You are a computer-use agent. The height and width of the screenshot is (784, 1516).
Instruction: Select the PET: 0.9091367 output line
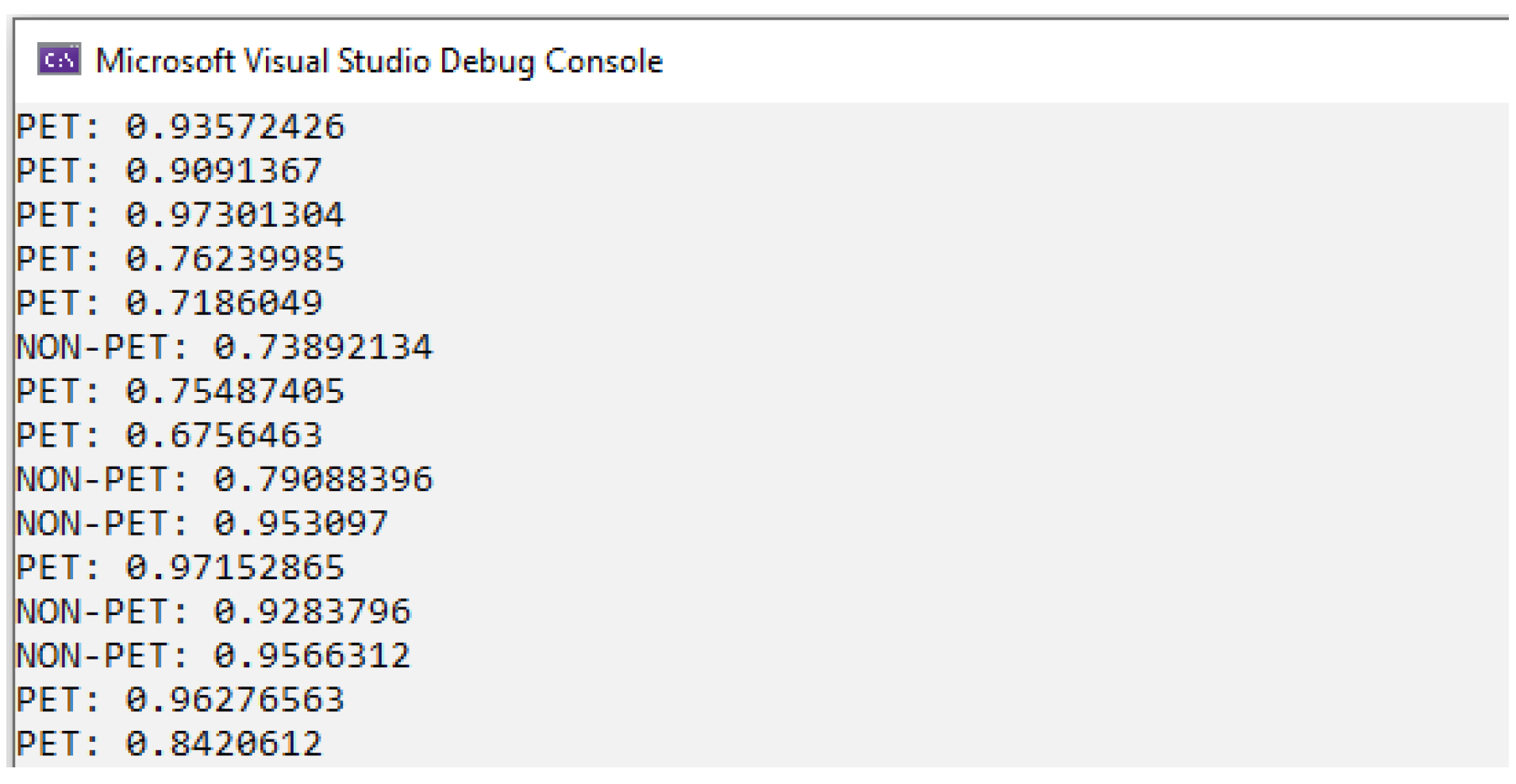pos(169,171)
